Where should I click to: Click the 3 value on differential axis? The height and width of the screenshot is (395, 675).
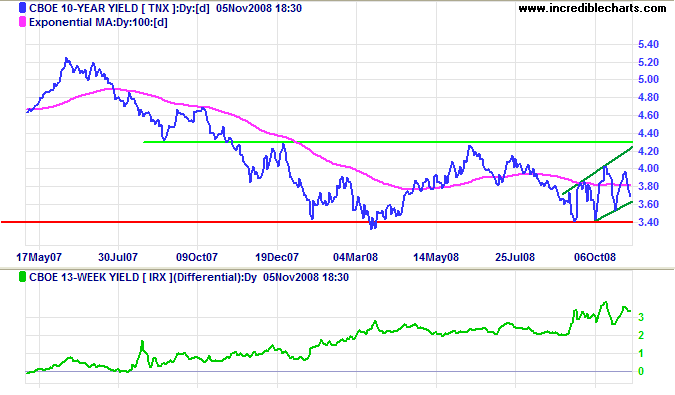[x=641, y=318]
